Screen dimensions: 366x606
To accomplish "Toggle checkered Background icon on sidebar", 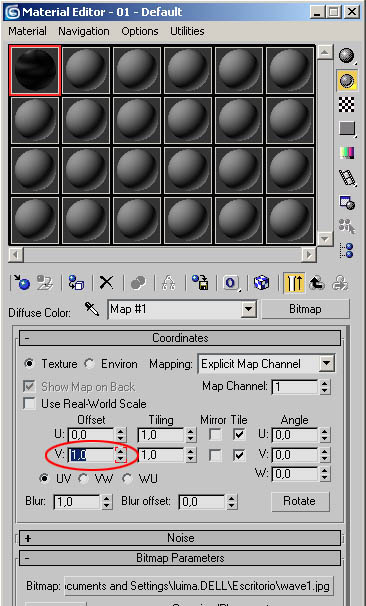I will click(347, 104).
